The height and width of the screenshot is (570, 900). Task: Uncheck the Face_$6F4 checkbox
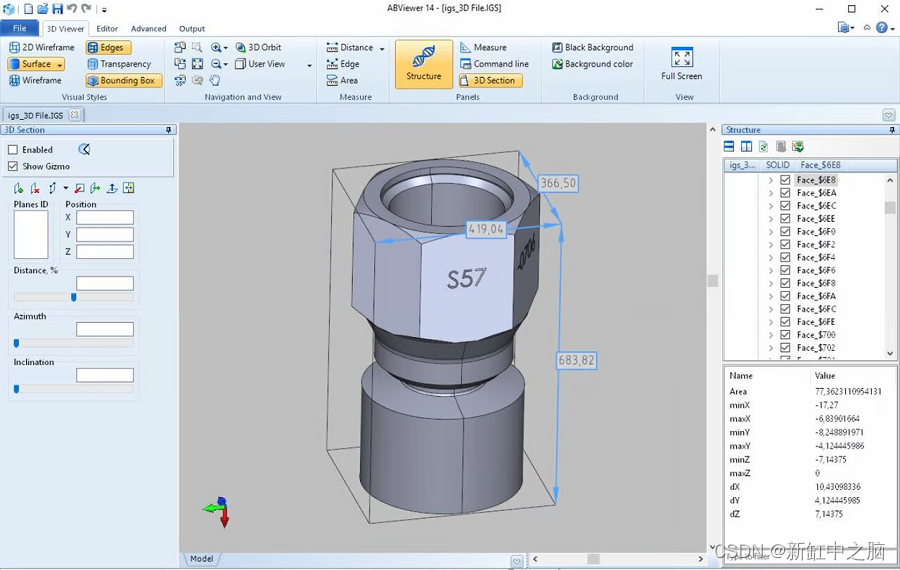click(785, 257)
